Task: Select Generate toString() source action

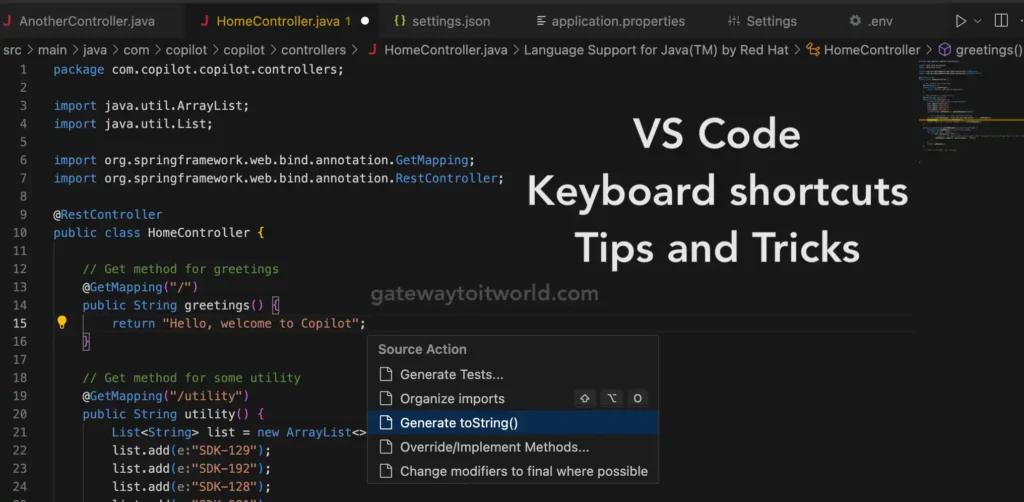Action: coord(458,423)
